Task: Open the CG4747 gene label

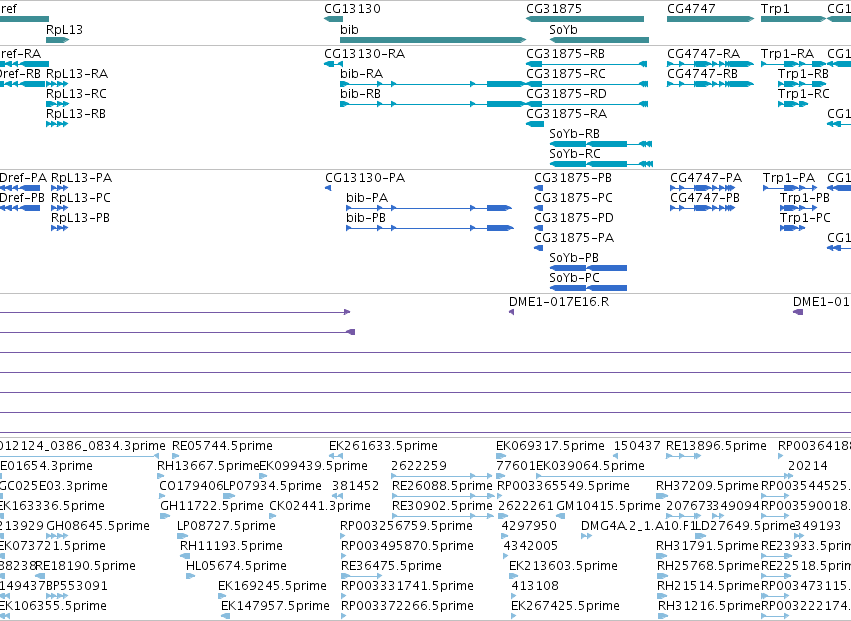Action: tap(691, 9)
